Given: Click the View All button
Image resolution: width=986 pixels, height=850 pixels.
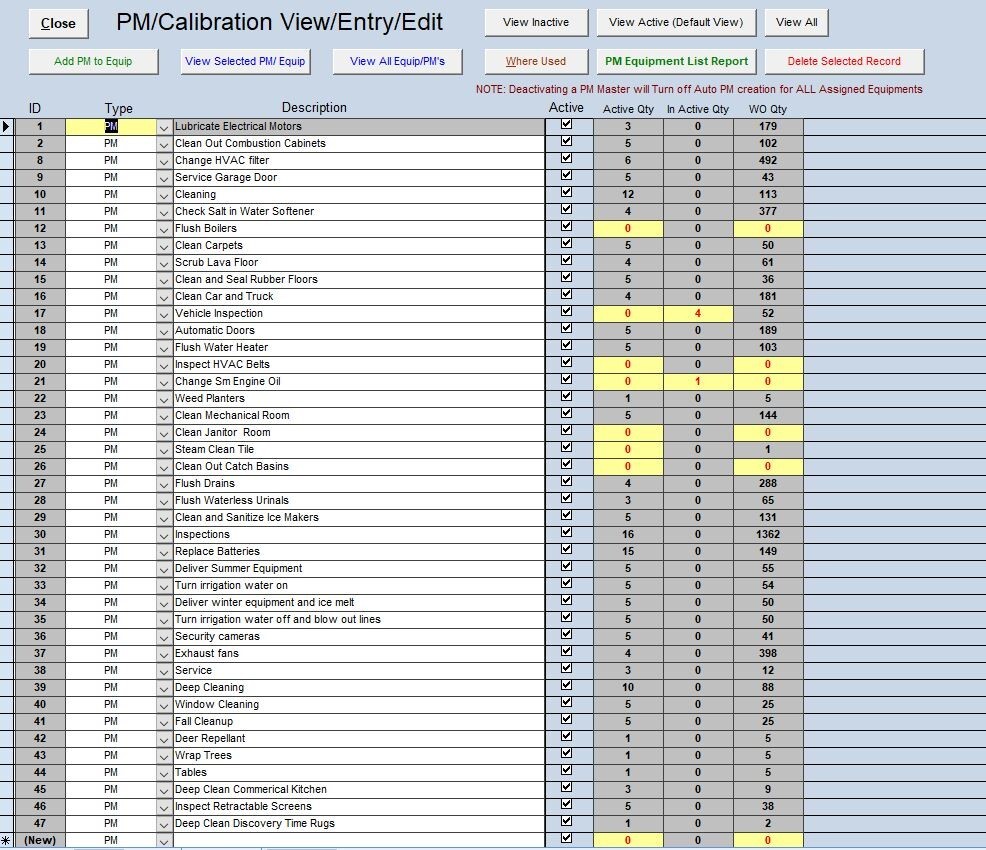Looking at the screenshot, I should (x=795, y=21).
